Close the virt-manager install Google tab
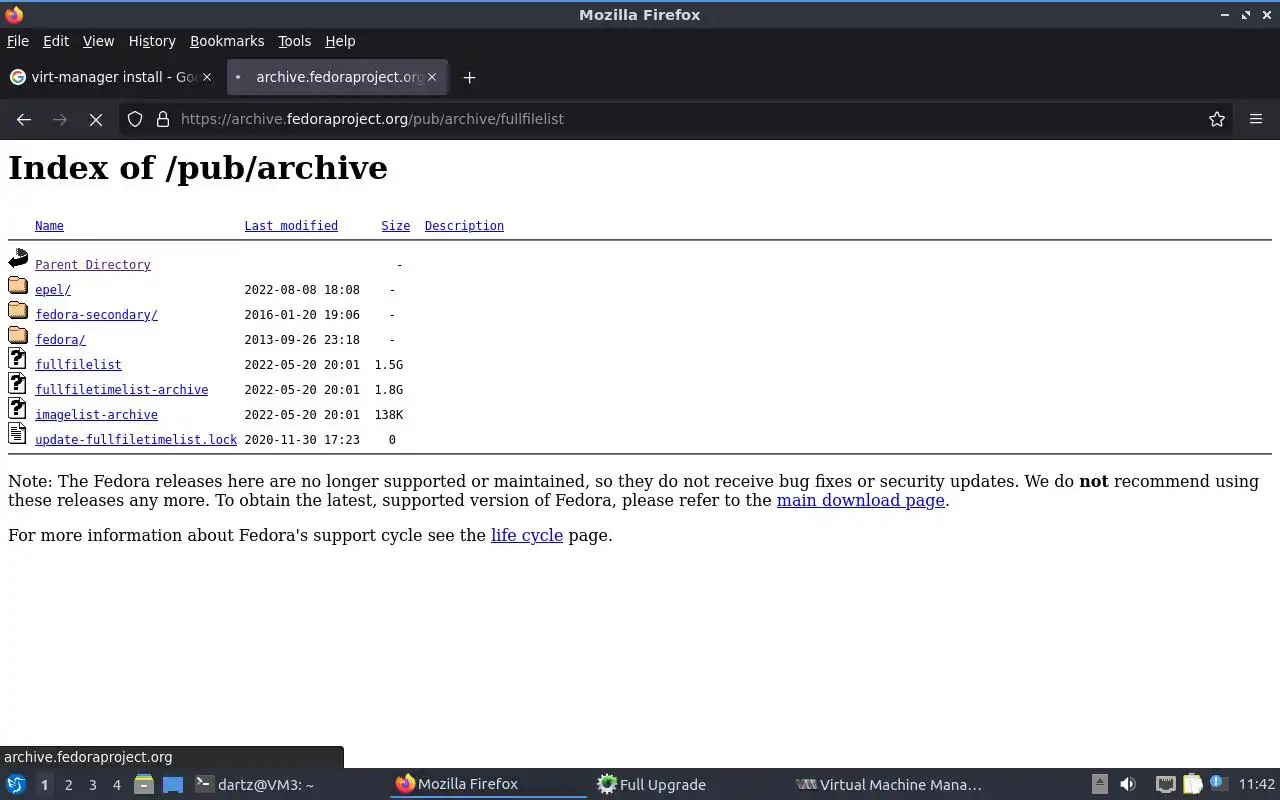 [207, 77]
